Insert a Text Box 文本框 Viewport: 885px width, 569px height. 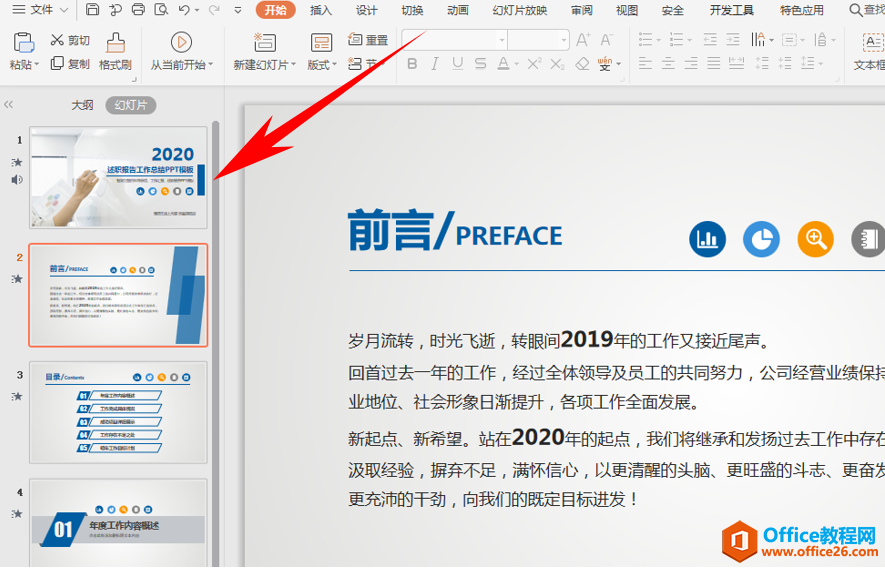click(x=870, y=51)
